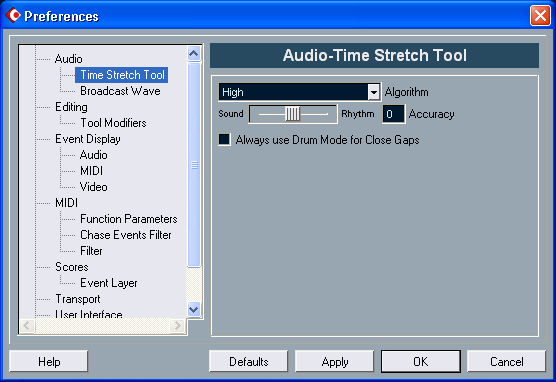This screenshot has height=382, width=556.
Task: Open MIDI page under Event Display
Action: pyautogui.click(x=91, y=171)
